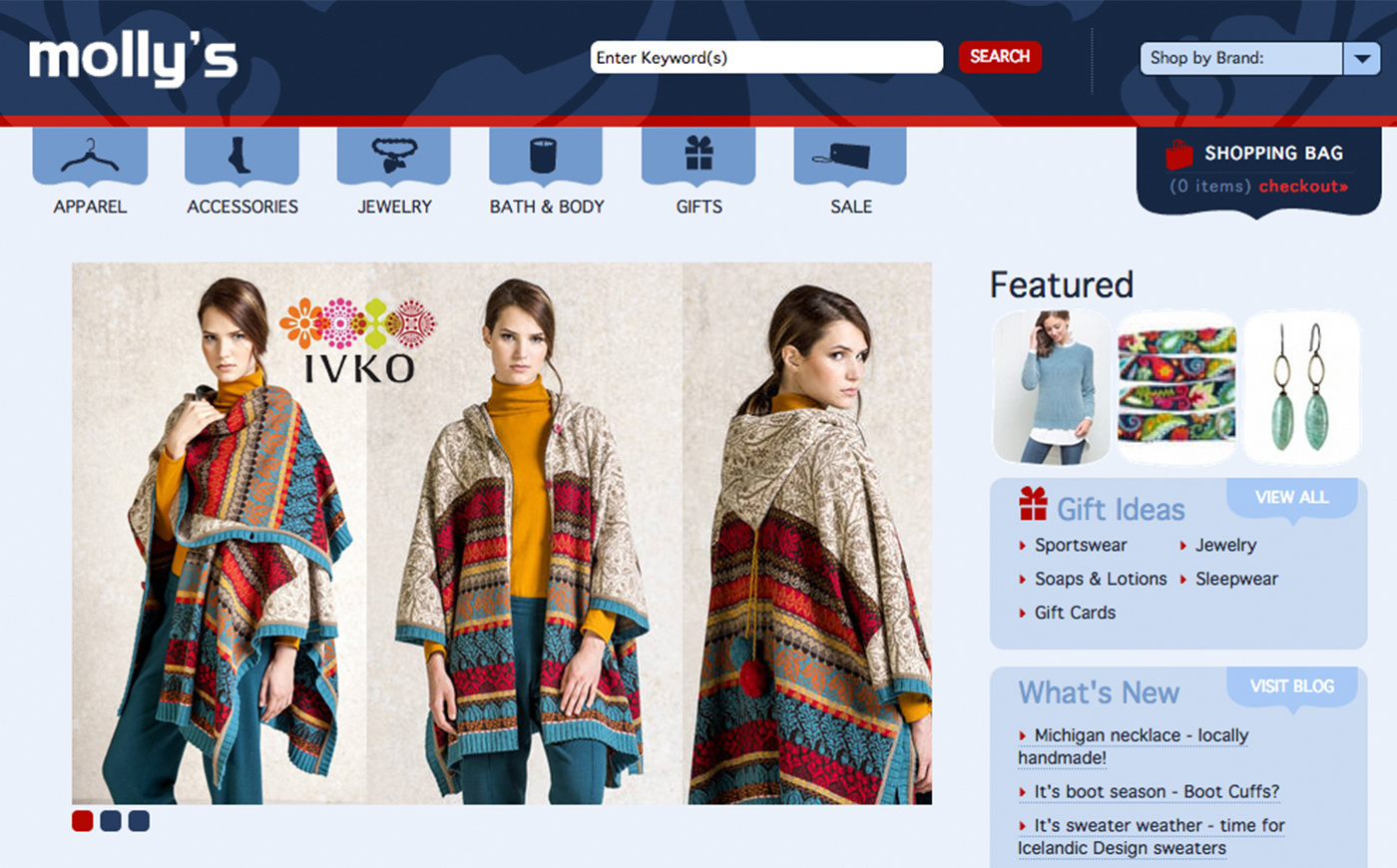Click the VIEW ALL gift ideas tab

coord(1291,498)
